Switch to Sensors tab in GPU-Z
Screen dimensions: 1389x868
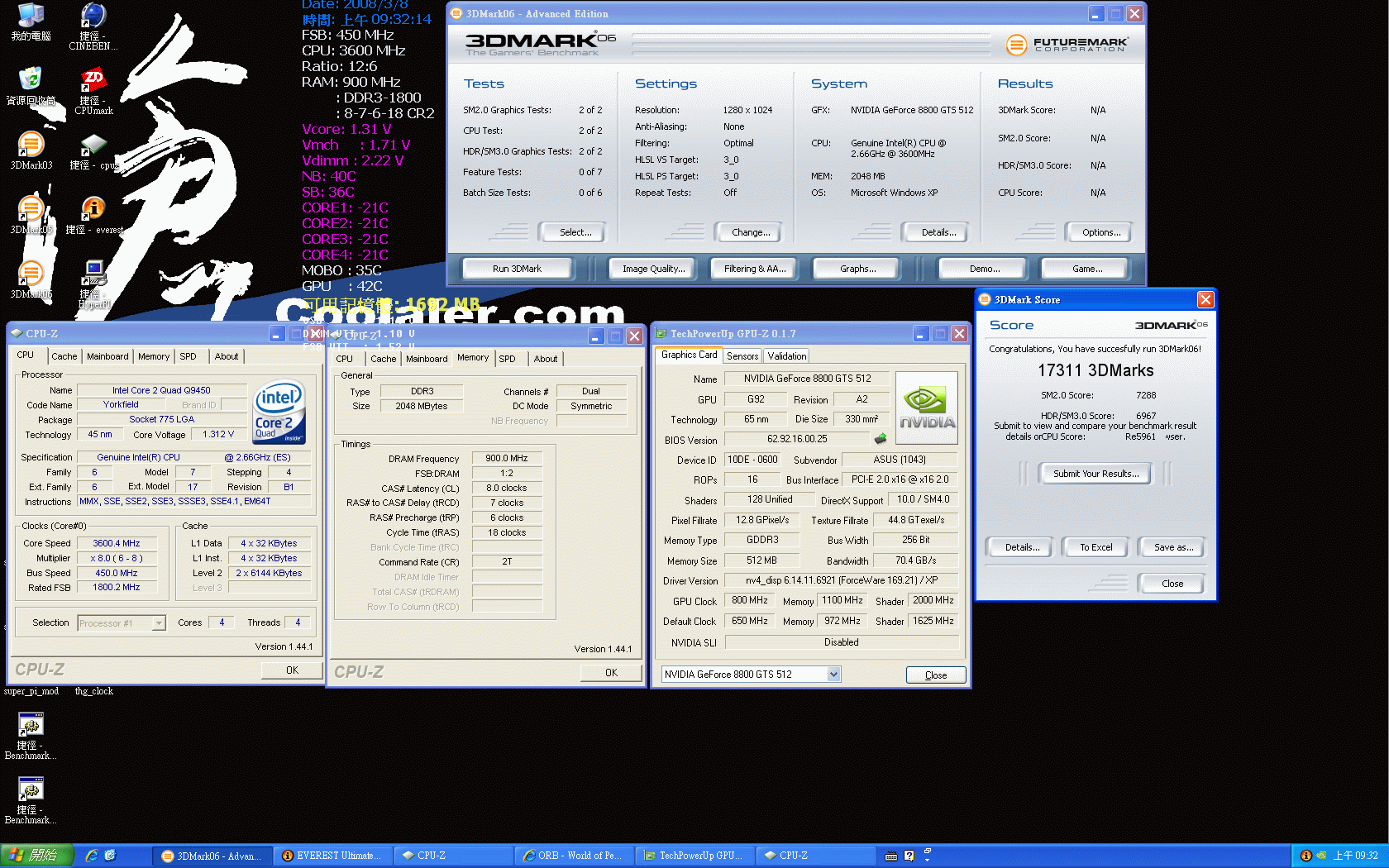(x=742, y=356)
